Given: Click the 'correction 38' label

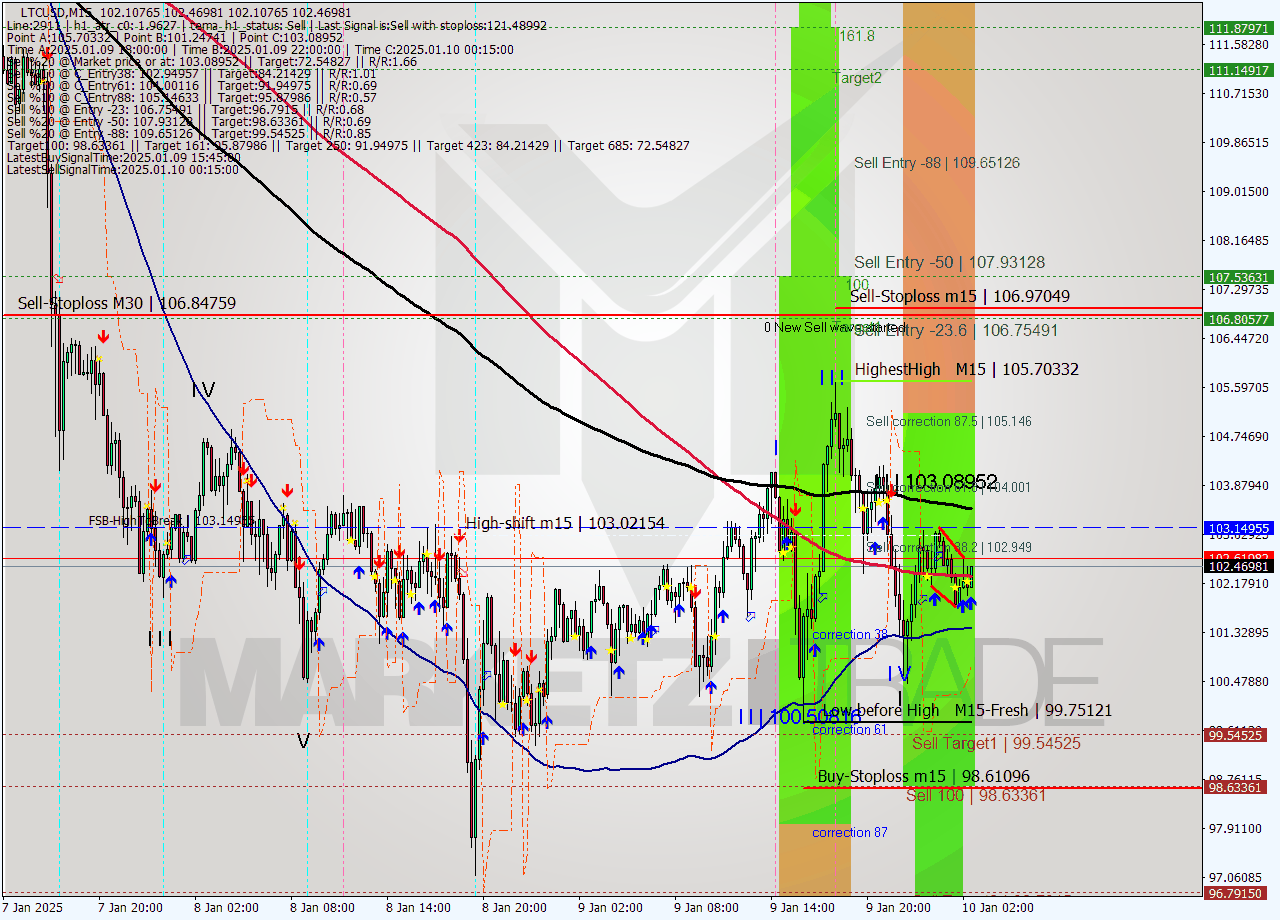Looking at the screenshot, I should [850, 634].
